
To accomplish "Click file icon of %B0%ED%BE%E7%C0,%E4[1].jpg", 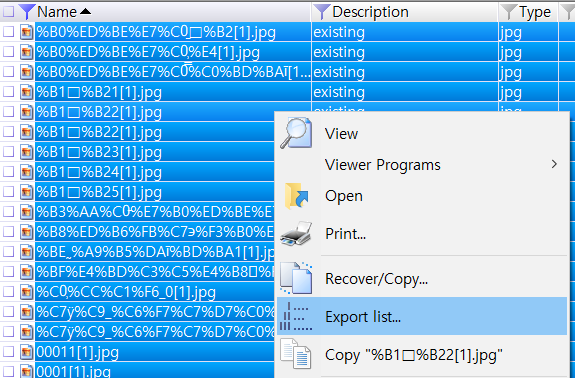I will [x=26, y=52].
